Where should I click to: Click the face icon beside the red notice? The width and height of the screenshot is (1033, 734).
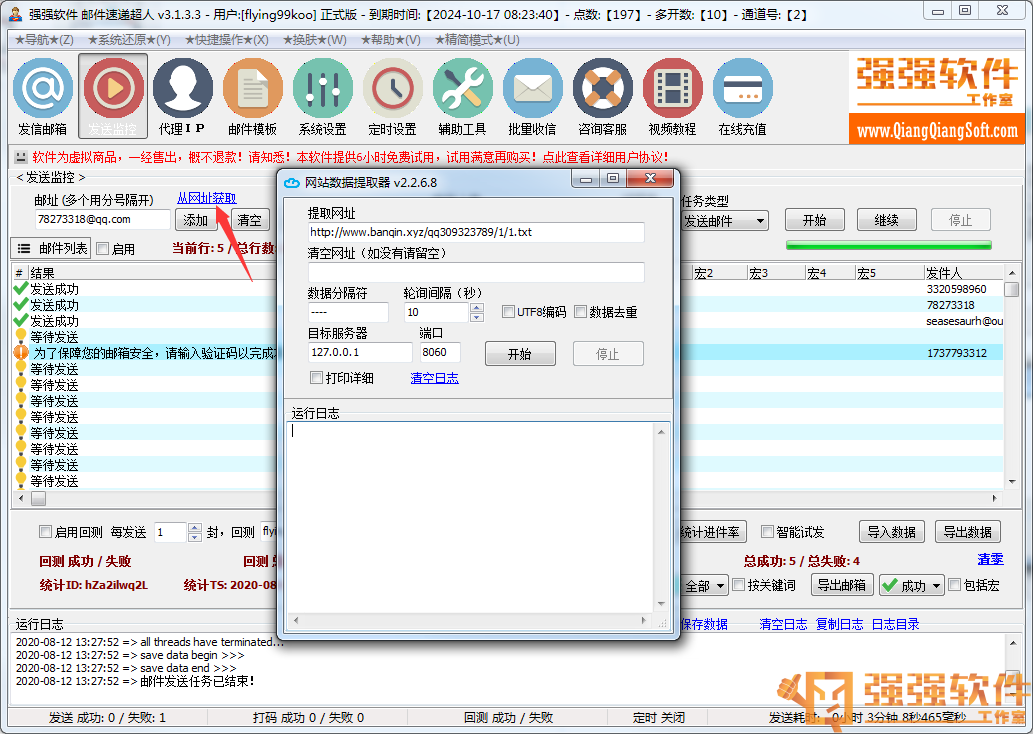point(21,157)
